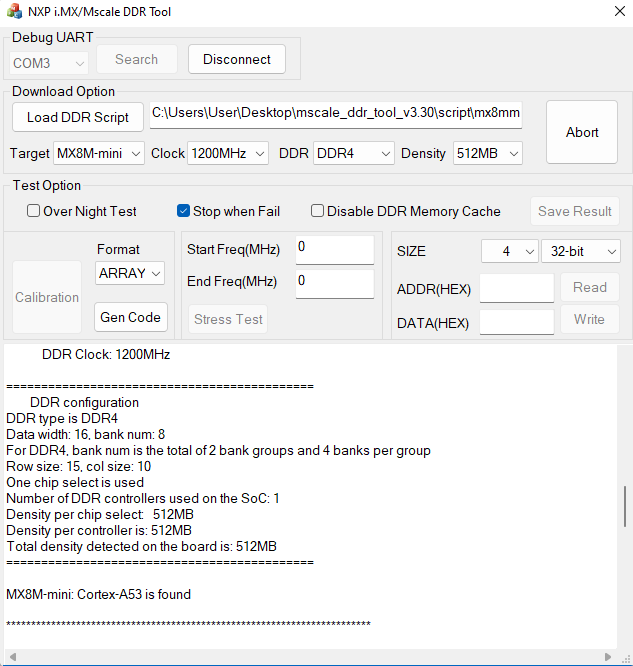The width and height of the screenshot is (633, 666).
Task: Click the 'DDR configuration' heading line
Action: (85, 402)
